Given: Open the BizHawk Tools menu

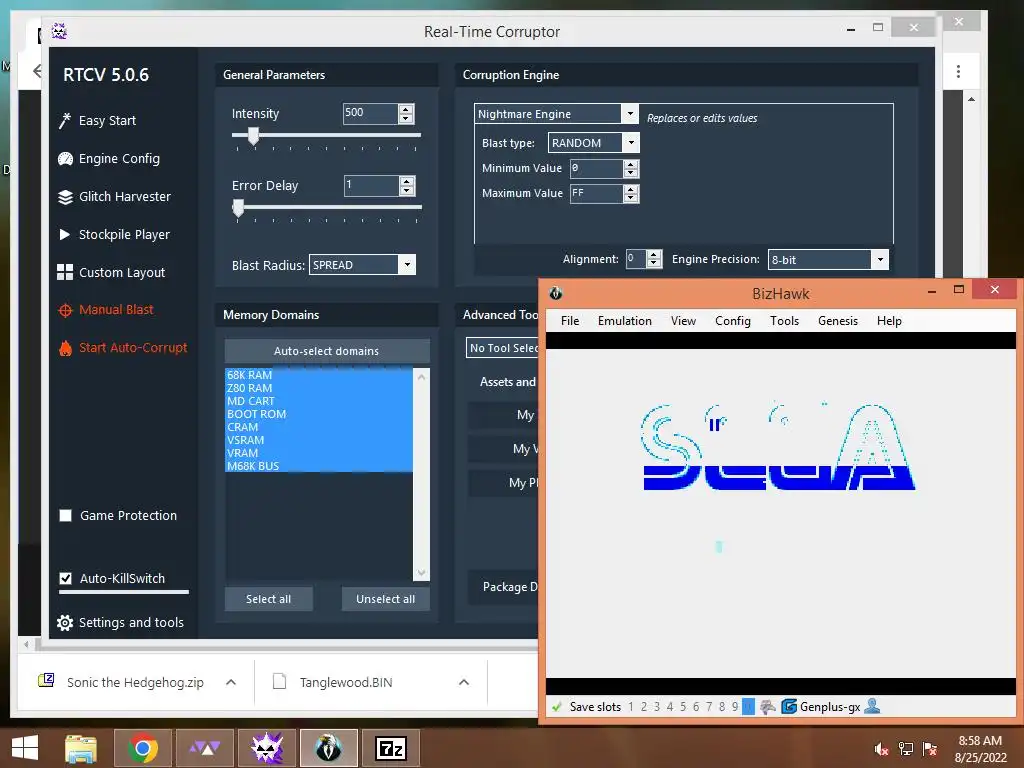Looking at the screenshot, I should [784, 321].
